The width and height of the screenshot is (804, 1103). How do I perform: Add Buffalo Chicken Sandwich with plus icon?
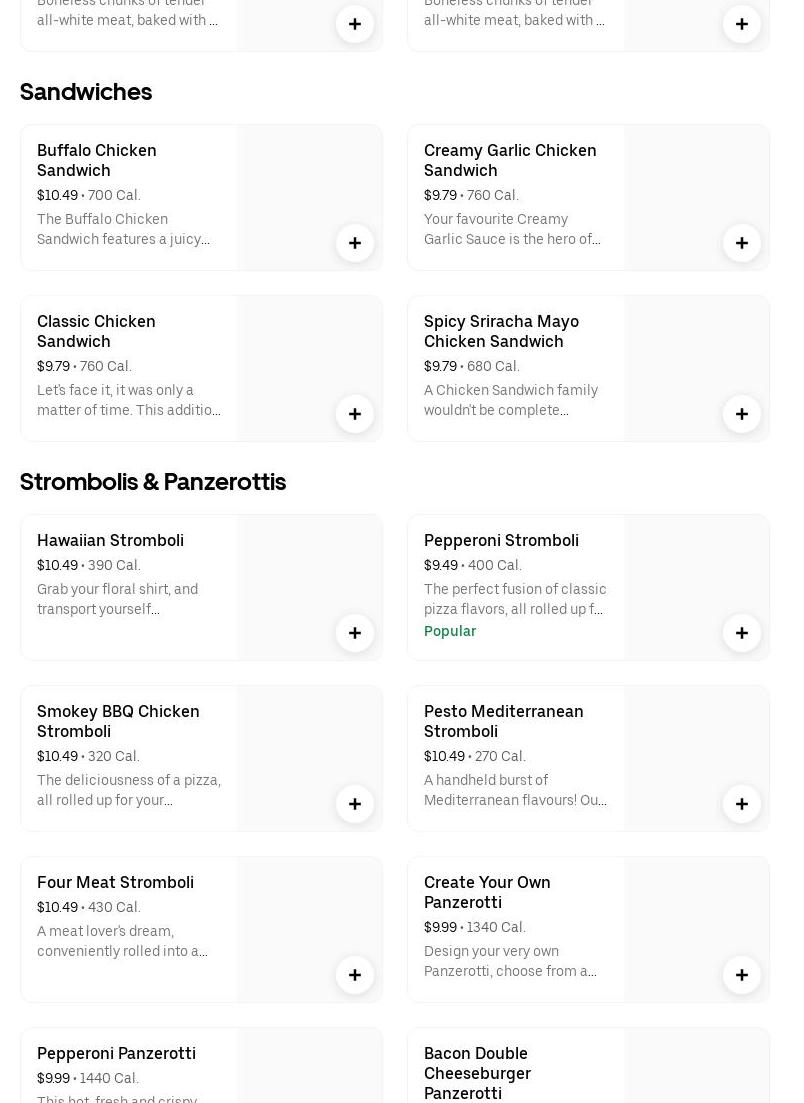pyautogui.click(x=355, y=243)
